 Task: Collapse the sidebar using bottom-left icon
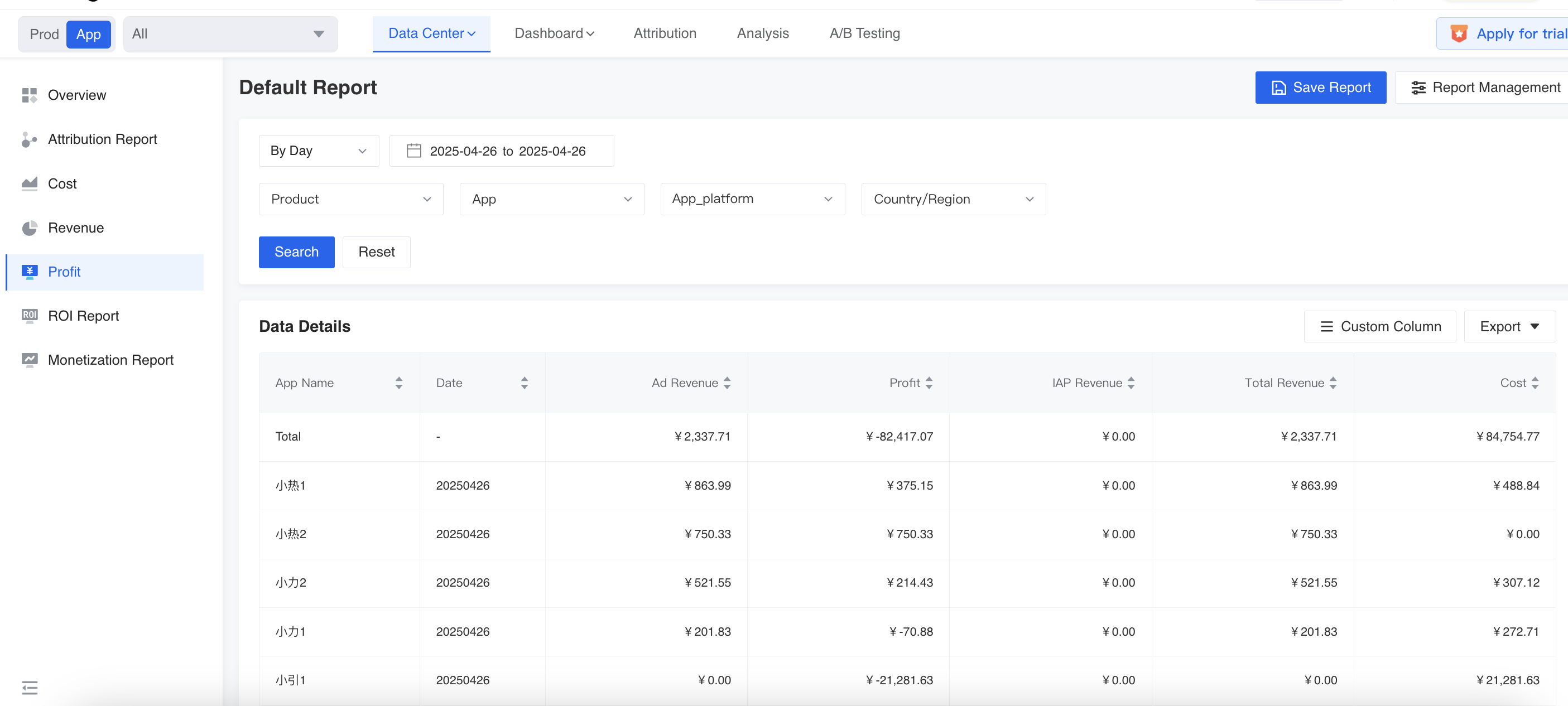[x=29, y=687]
